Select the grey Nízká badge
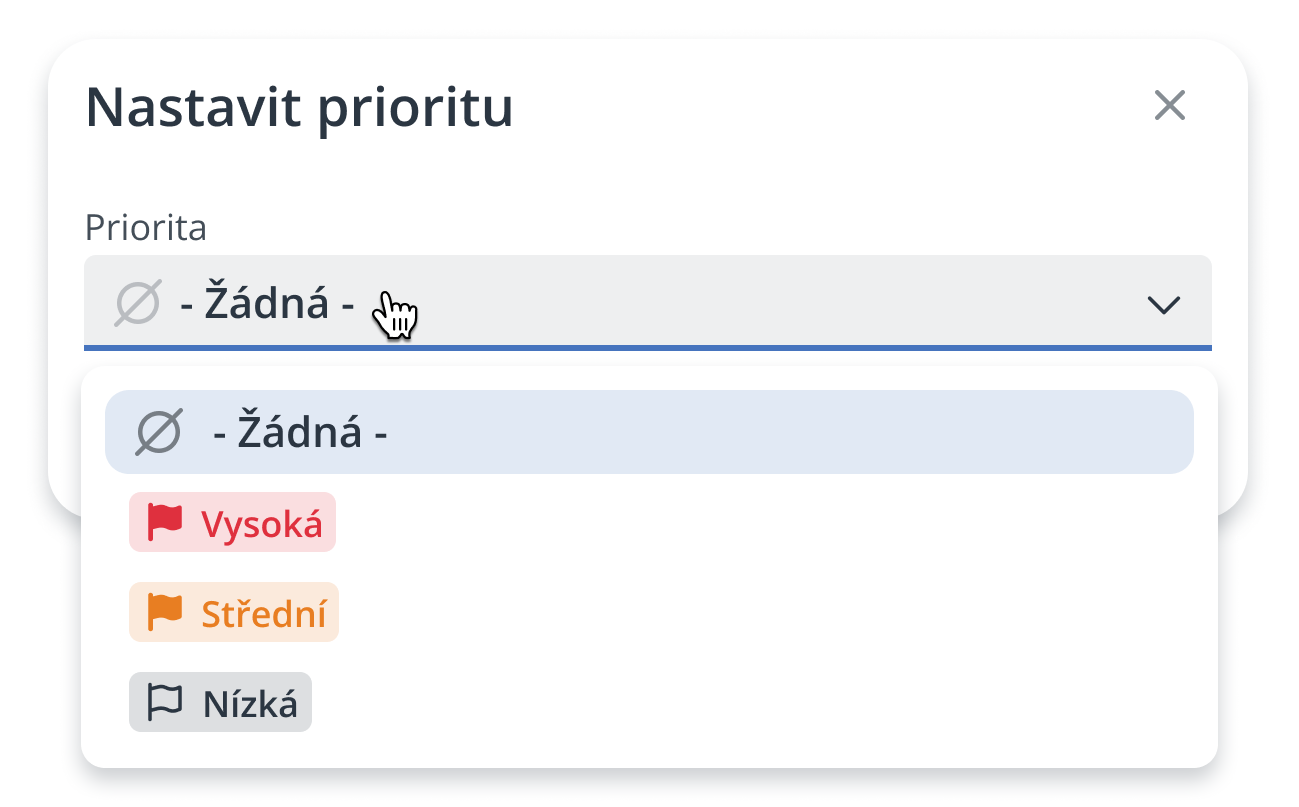Image resolution: width=1299 pixels, height=807 pixels. [220, 702]
